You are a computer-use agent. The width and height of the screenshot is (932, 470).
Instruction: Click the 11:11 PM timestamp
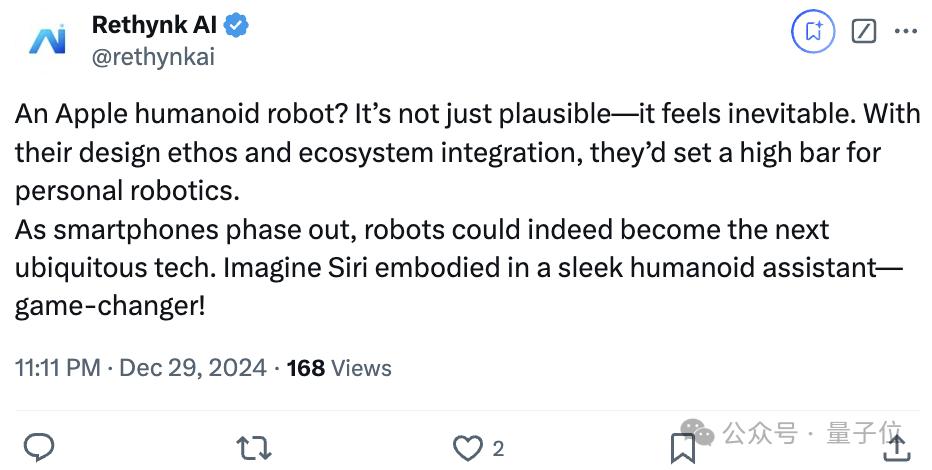pyautogui.click(x=58, y=368)
